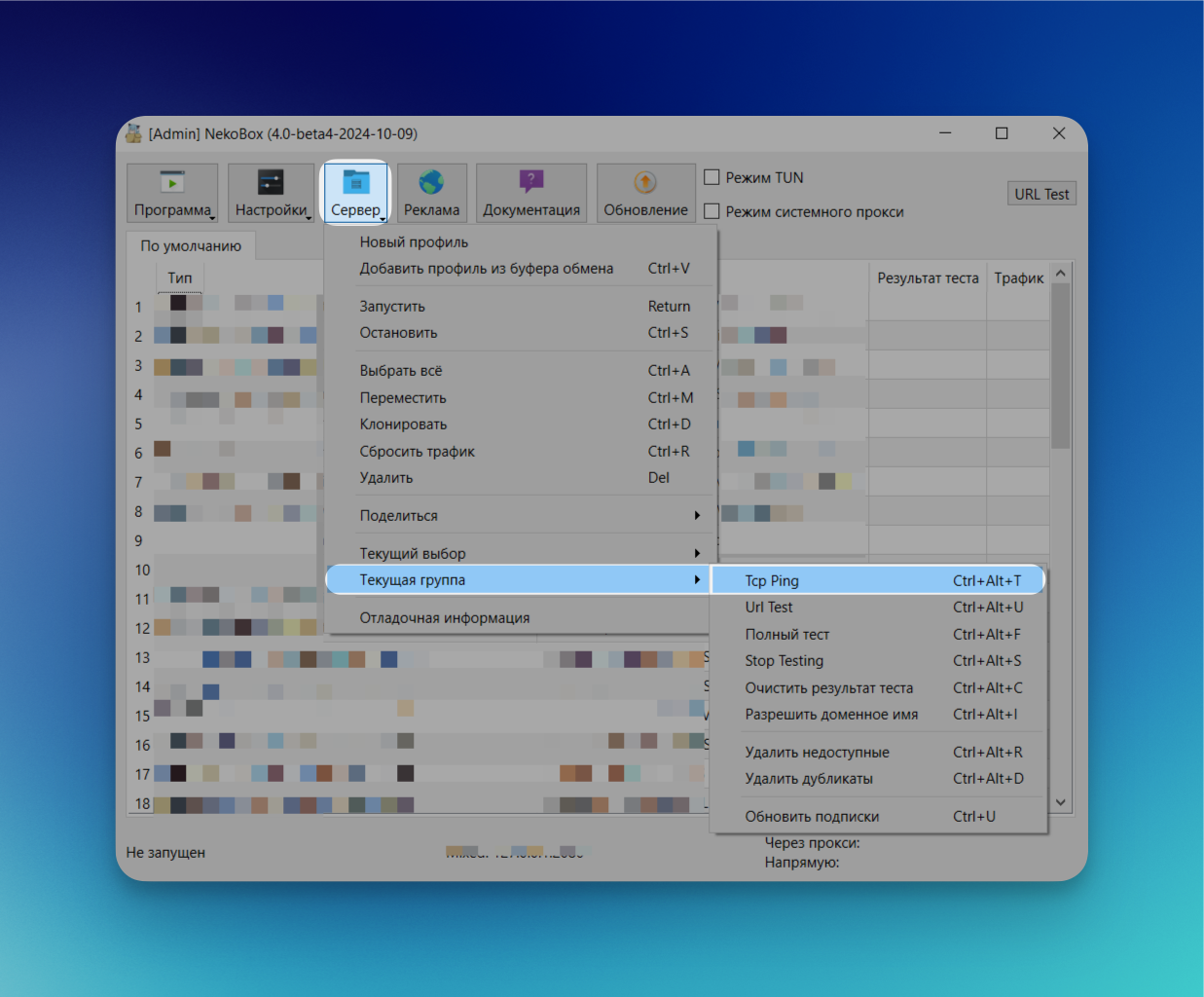Close the NekoBox window
Image resolution: width=1204 pixels, height=997 pixels.
tap(1059, 133)
